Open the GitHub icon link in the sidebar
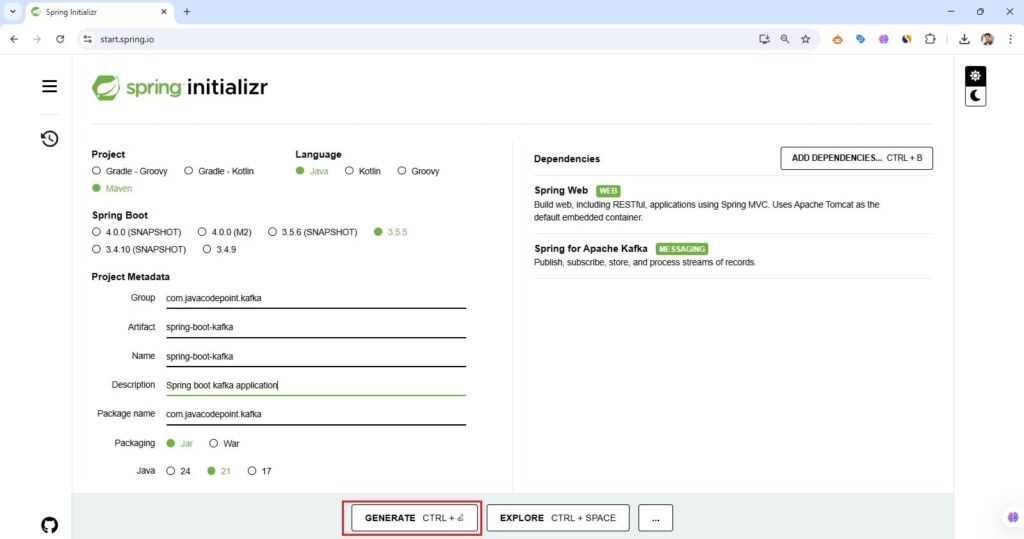1024x539 pixels. coord(49,525)
